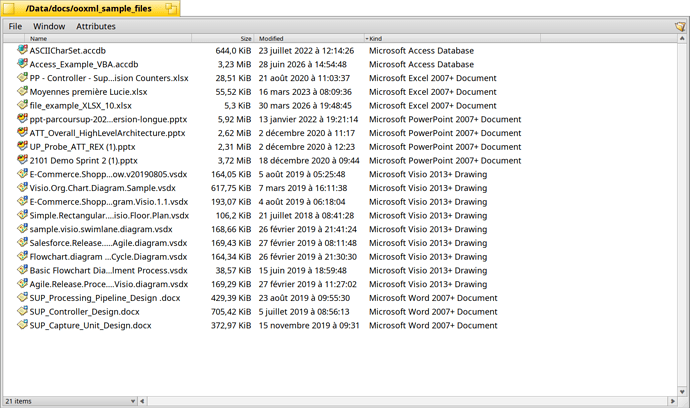
Task: Click date 23 juillet 2022 à 12:14:26
Action: click(x=306, y=51)
